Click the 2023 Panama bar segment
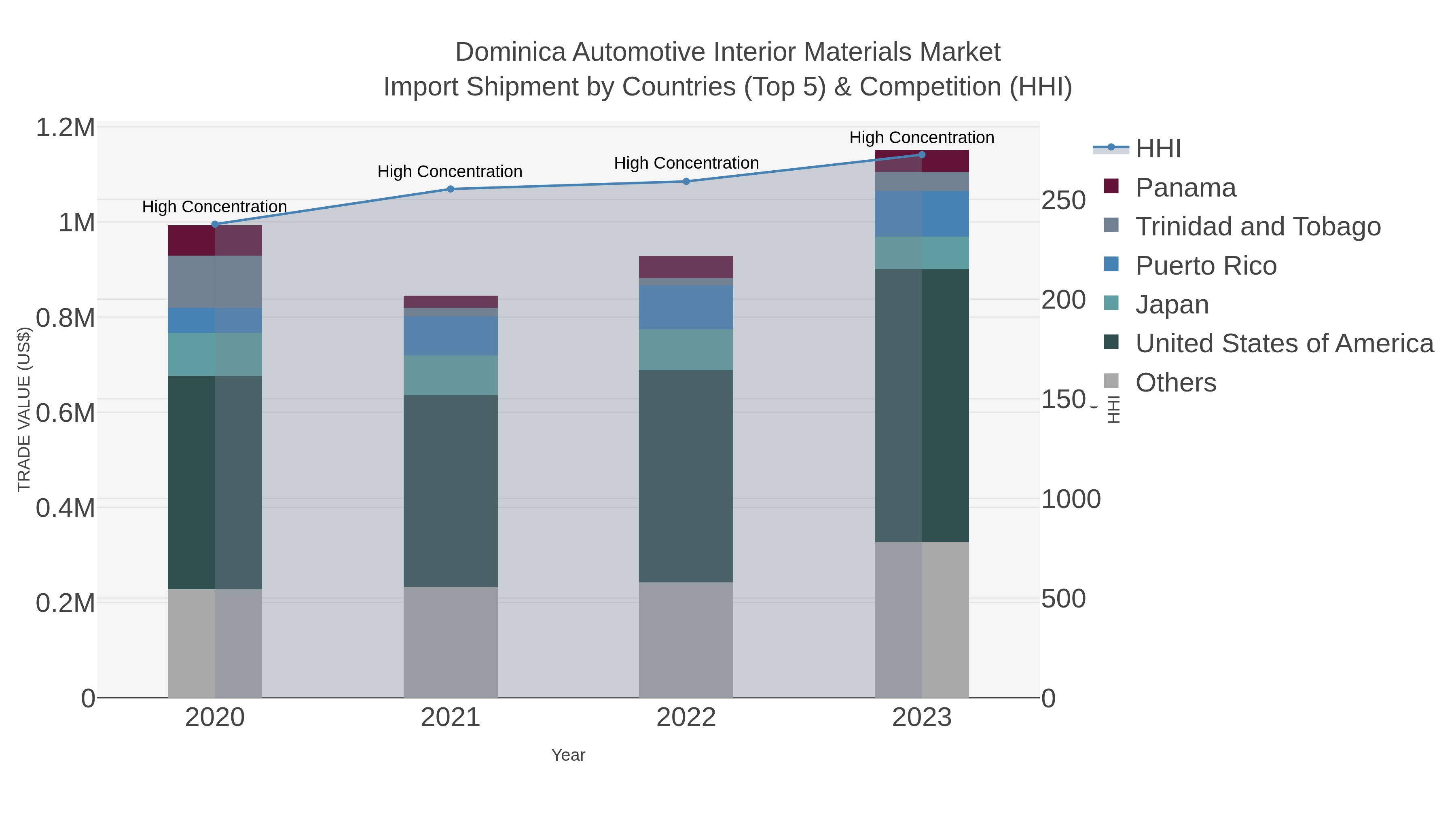This screenshot has width=1456, height=819. 922,161
